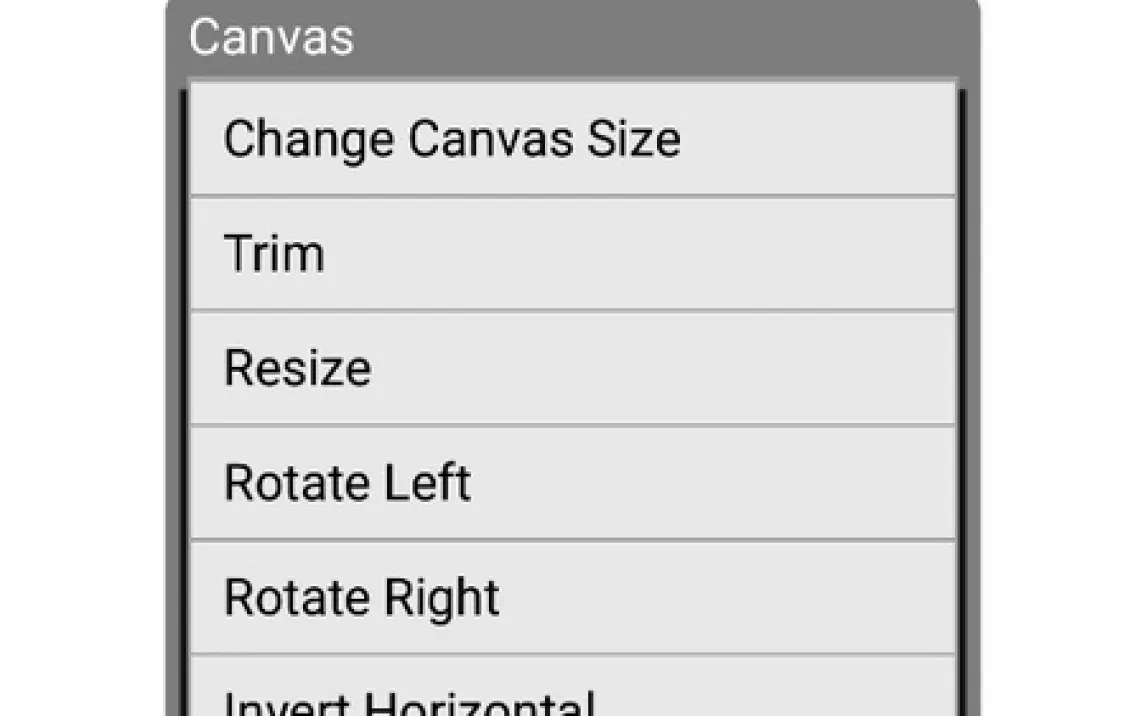Screen dimensions: 1146x716
Task: Tap the Resize text label
Action: pyautogui.click(x=297, y=368)
